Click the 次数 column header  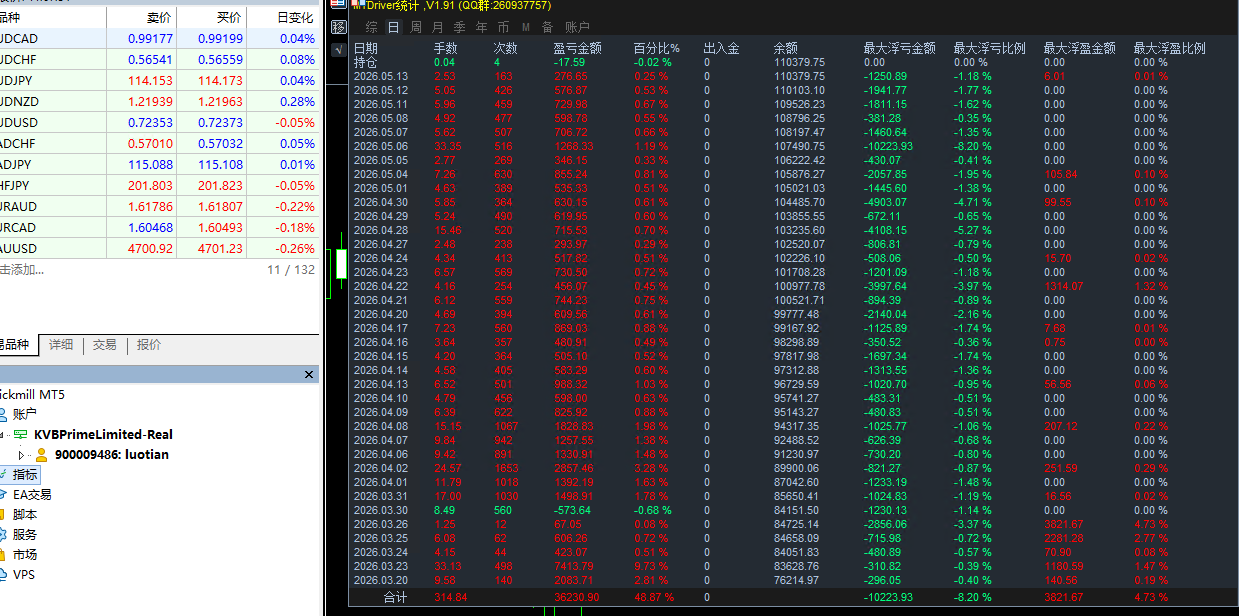[x=506, y=48]
